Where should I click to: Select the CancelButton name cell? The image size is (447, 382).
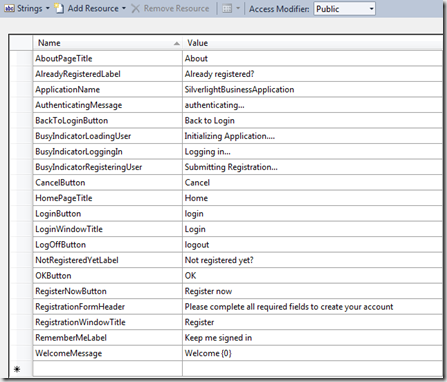[x=108, y=182]
